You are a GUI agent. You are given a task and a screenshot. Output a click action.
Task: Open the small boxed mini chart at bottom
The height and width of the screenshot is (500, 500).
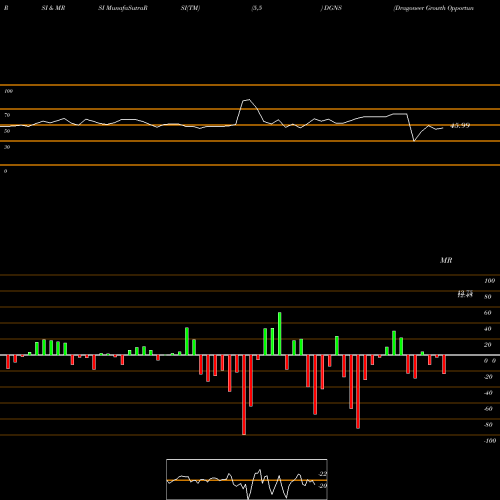(x=247, y=479)
